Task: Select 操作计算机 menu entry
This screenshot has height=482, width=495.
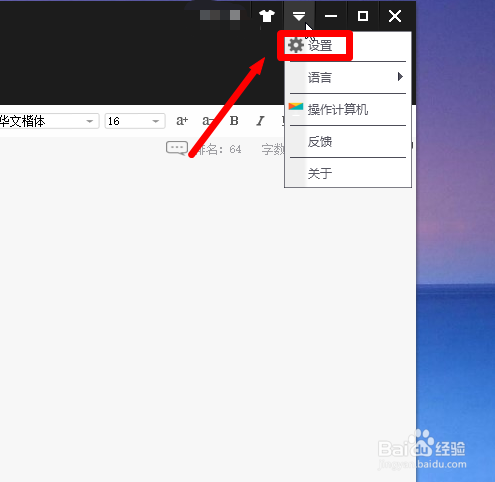Action: (x=348, y=109)
